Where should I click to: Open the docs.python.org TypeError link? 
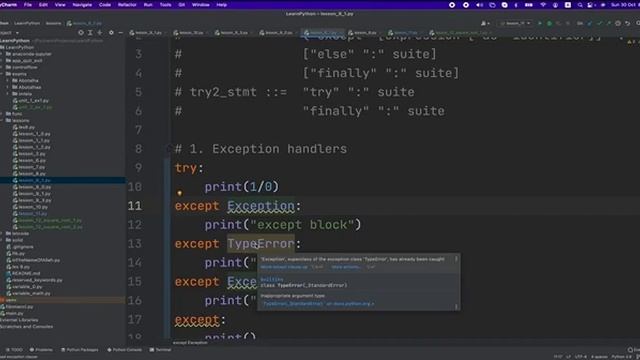318,304
